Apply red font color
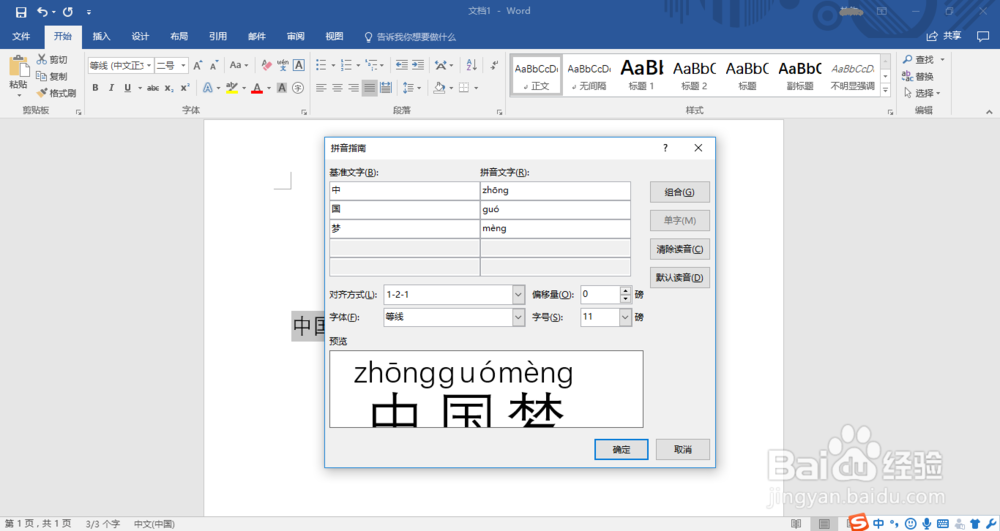Image resolution: width=1000 pixels, height=531 pixels. tap(257, 88)
